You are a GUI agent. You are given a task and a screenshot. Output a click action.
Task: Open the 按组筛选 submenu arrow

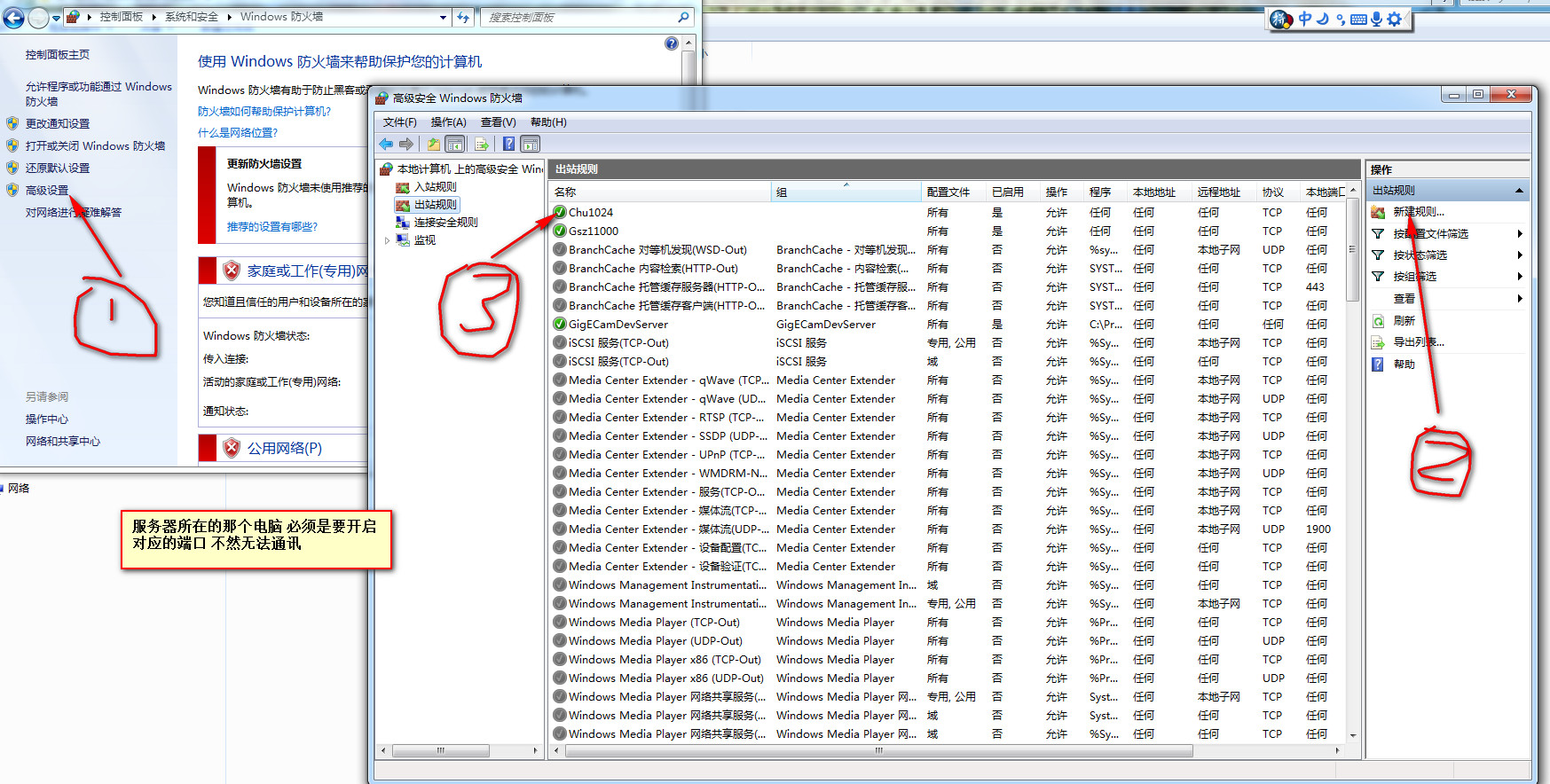(x=1520, y=277)
